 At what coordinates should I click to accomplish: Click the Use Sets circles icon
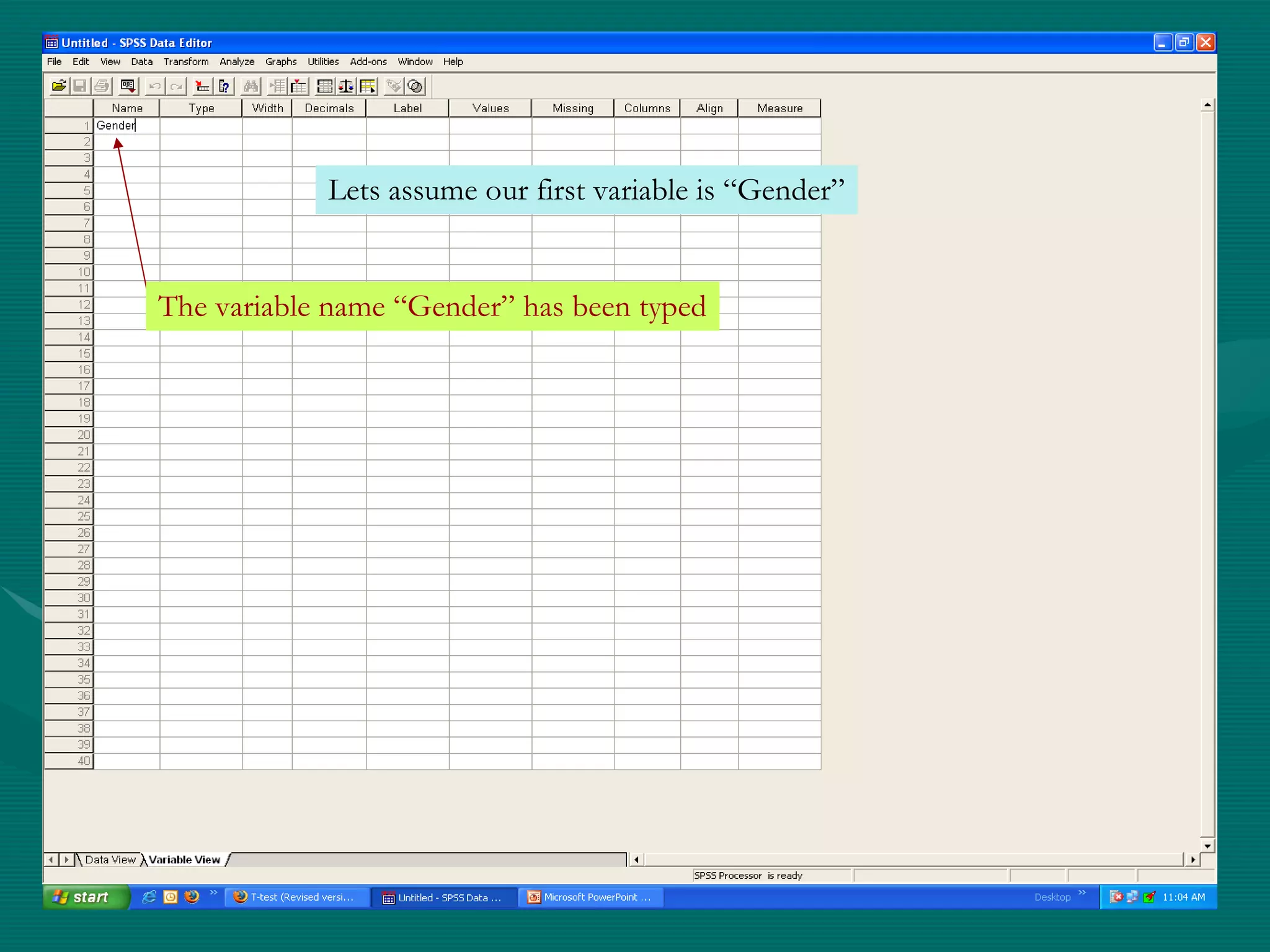click(x=415, y=86)
